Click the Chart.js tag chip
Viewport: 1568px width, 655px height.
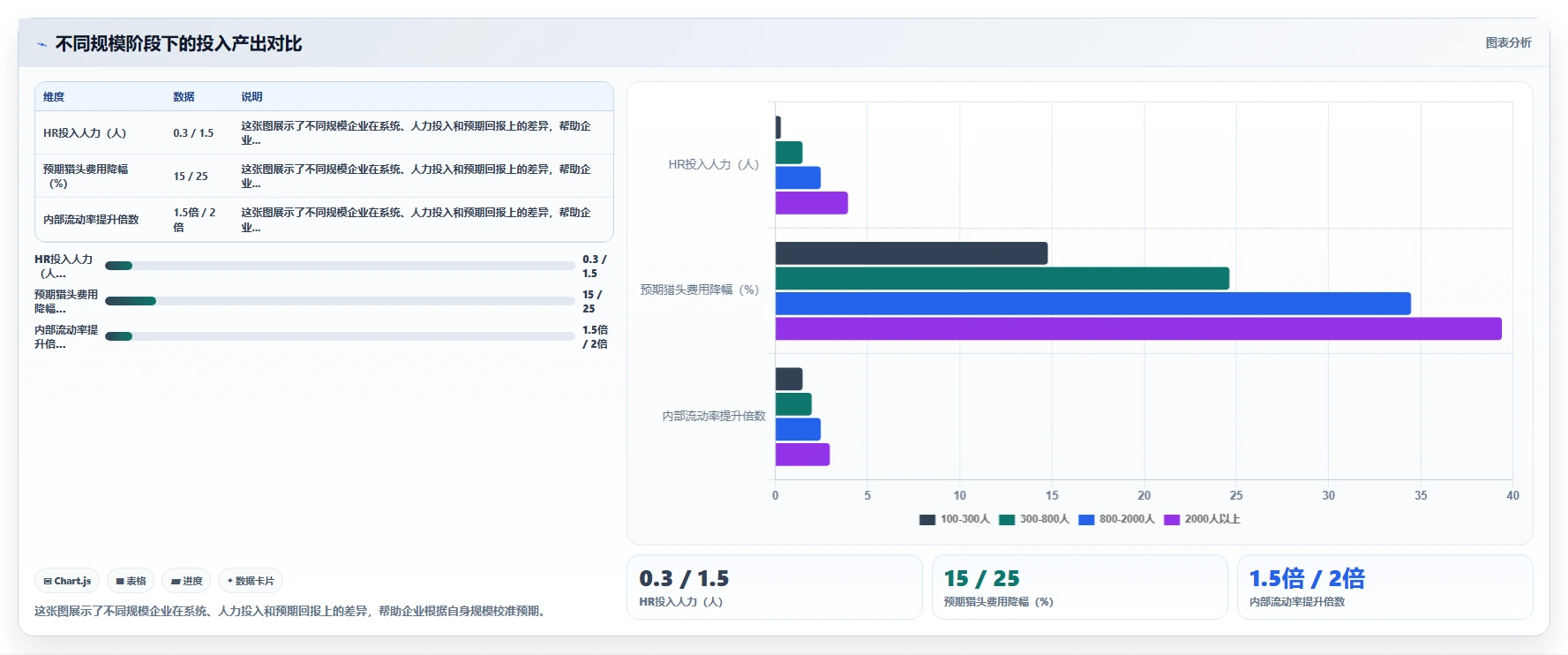[67, 581]
